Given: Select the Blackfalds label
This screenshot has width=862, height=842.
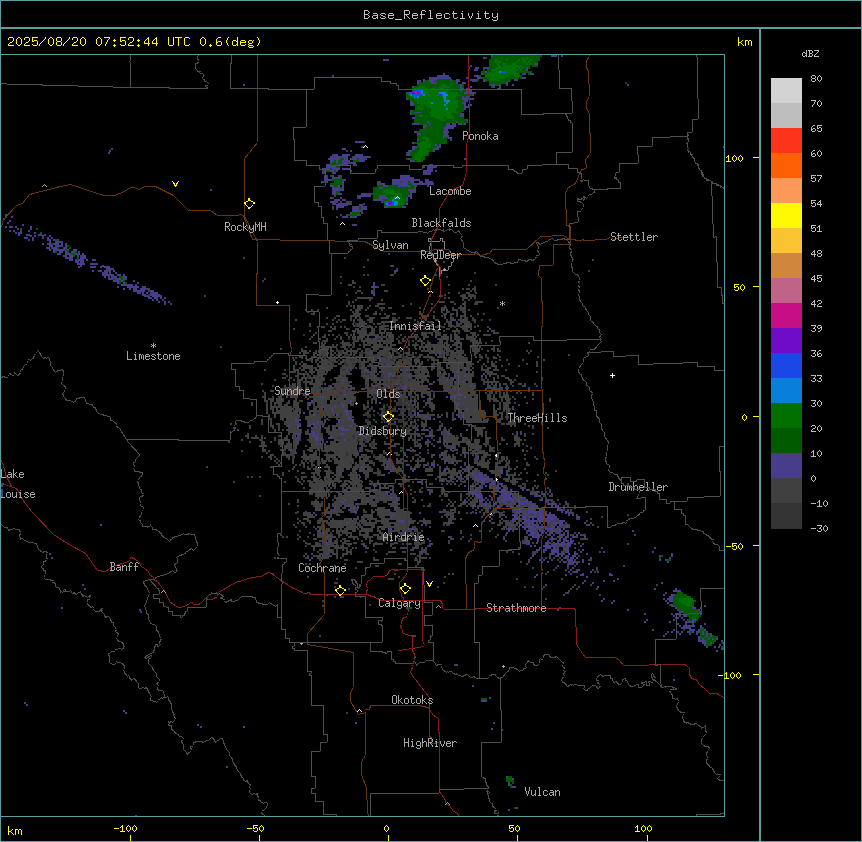Looking at the screenshot, I should pos(441,223).
